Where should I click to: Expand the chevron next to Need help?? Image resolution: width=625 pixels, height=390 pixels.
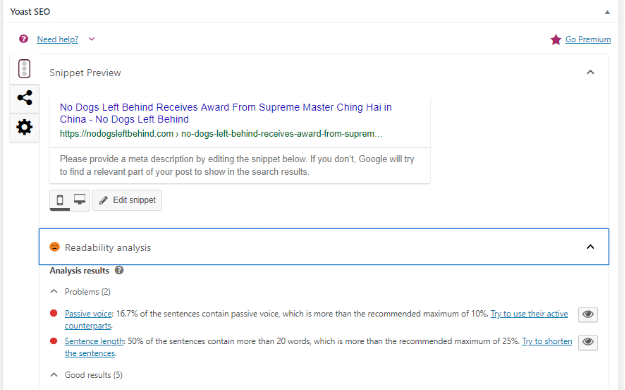pyautogui.click(x=92, y=39)
